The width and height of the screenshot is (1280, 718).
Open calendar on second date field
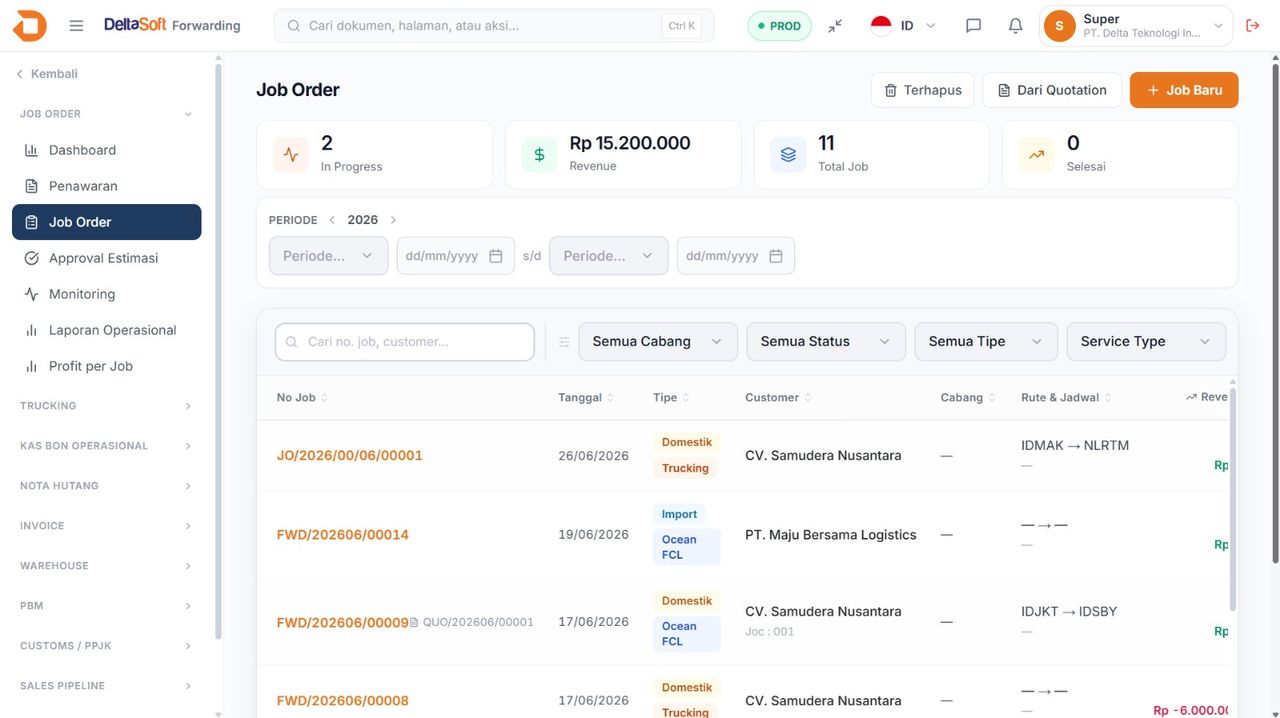tap(776, 256)
